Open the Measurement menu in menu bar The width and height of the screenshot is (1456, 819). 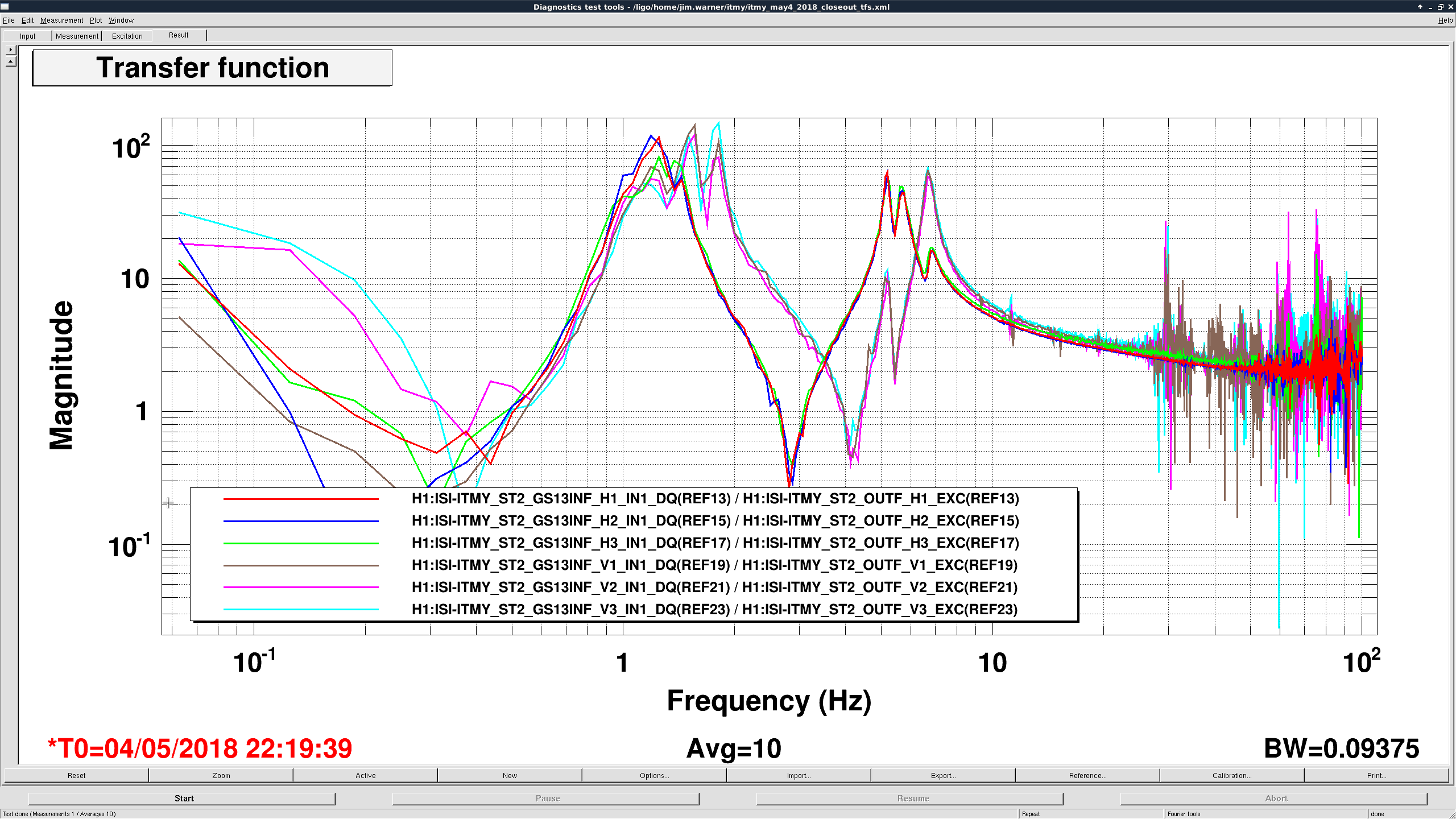[x=61, y=20]
